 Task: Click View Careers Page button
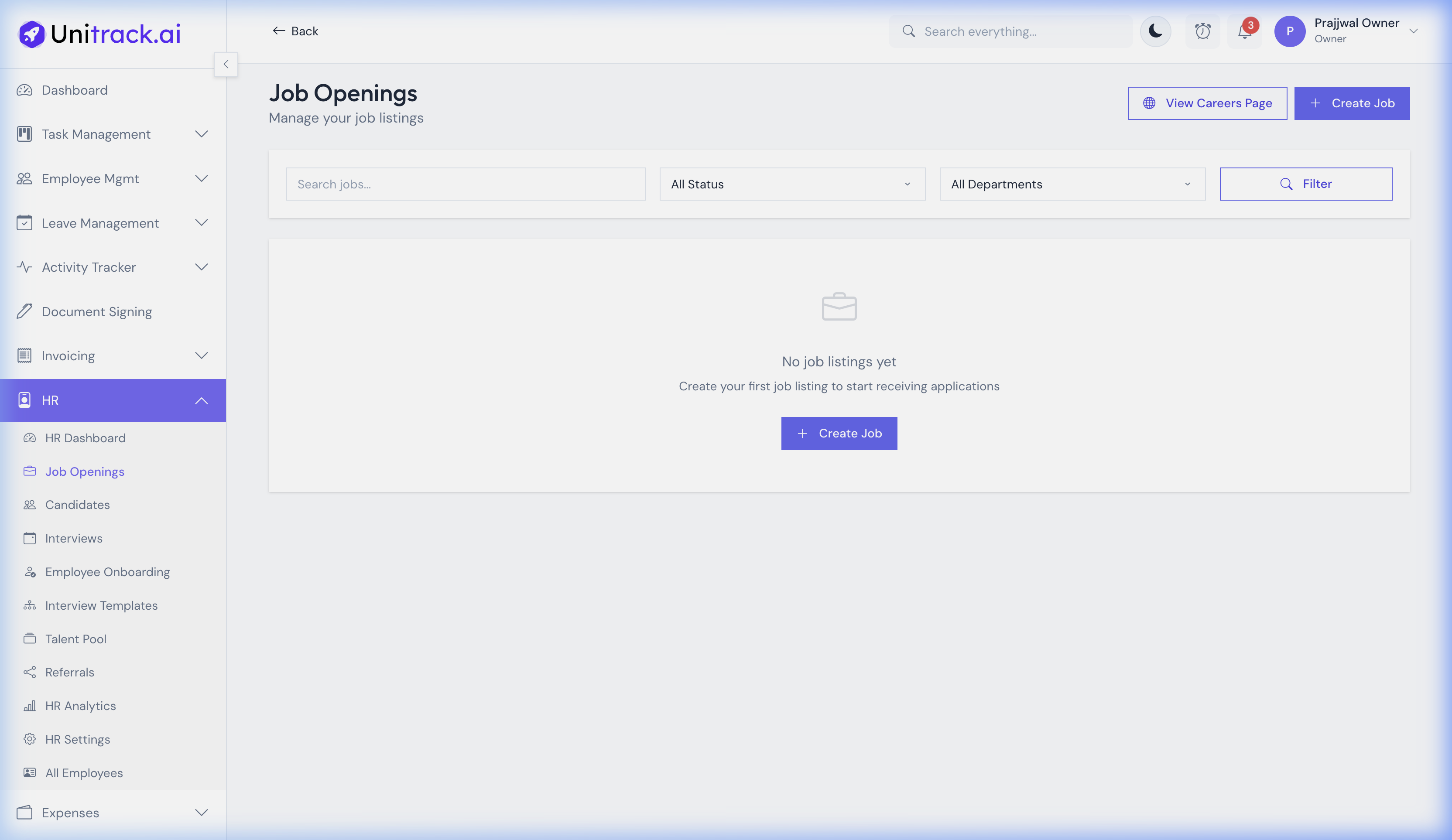1207,104
